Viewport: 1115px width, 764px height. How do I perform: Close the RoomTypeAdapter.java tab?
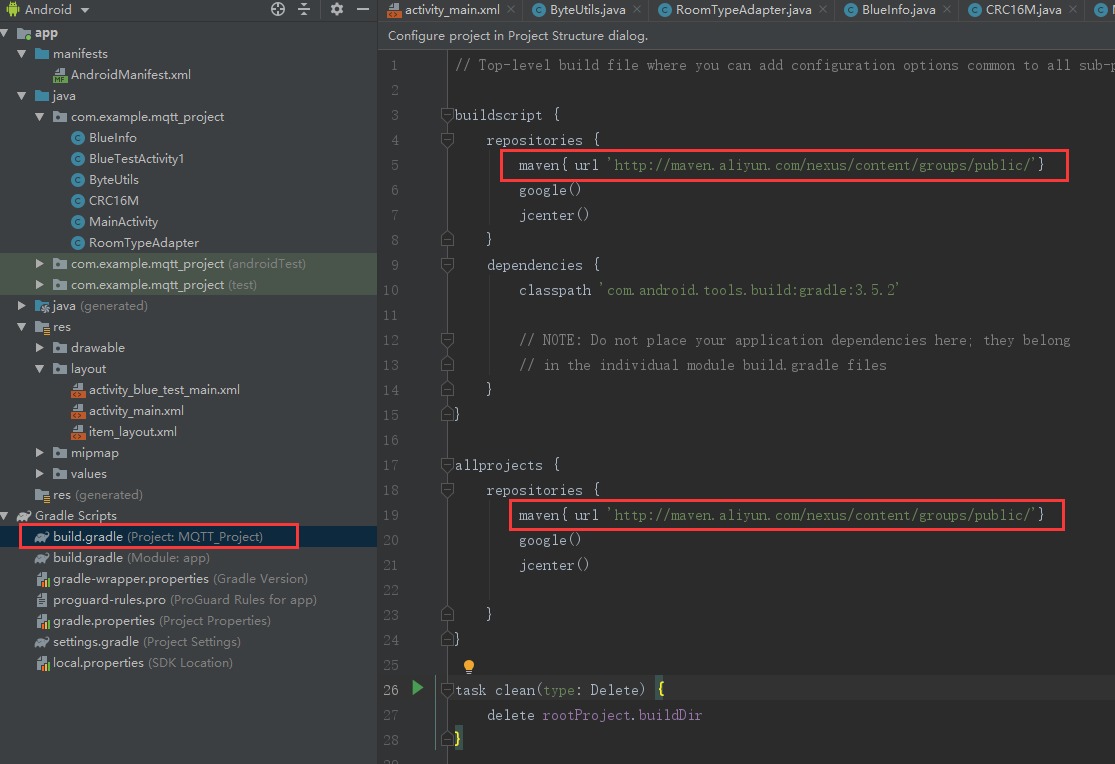(823, 10)
